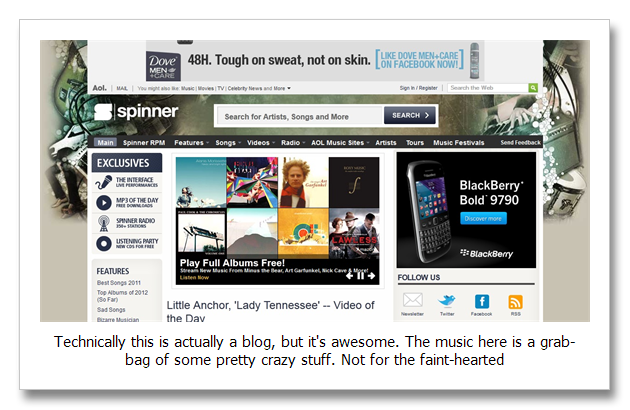Viewport: 630px width, 410px height.
Task: Pause the featured albums slideshow
Action: [x=360, y=275]
